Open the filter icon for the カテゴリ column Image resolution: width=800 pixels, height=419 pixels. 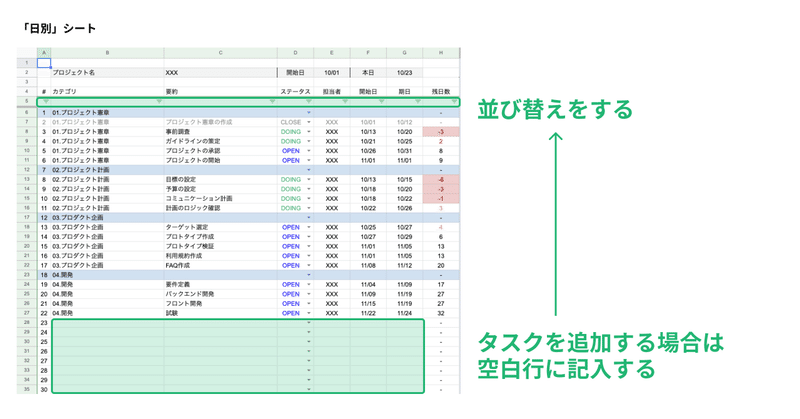pyautogui.click(x=159, y=102)
